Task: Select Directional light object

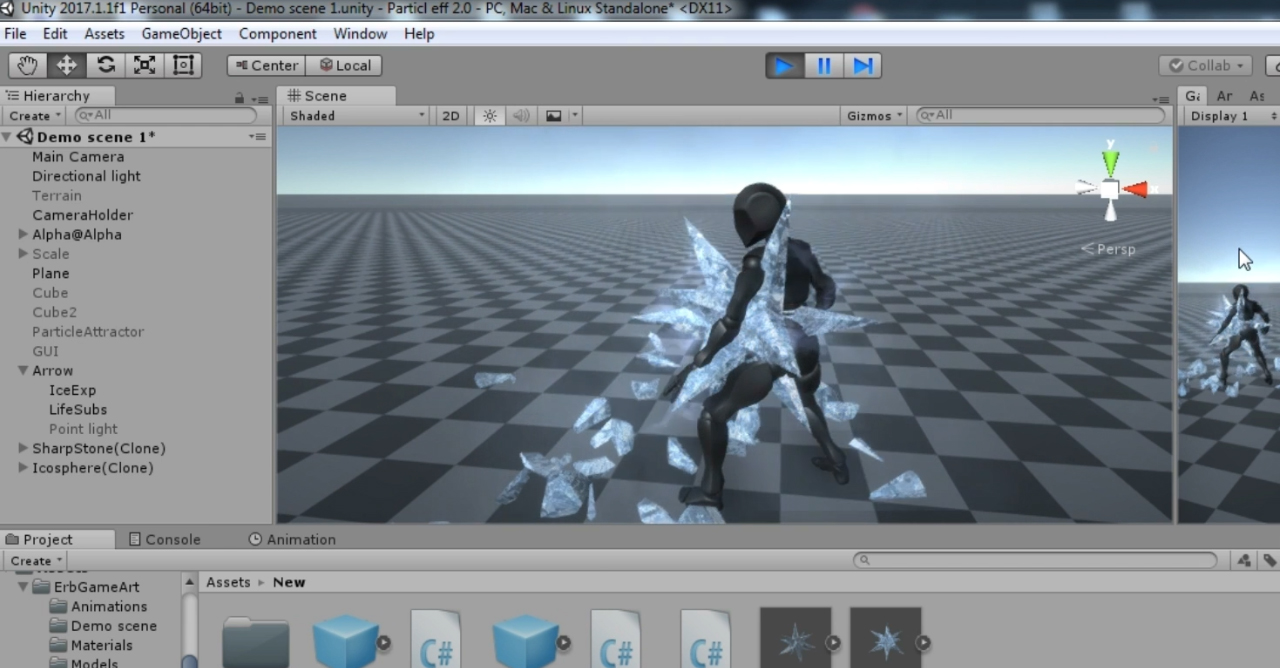Action: pyautogui.click(x=86, y=176)
